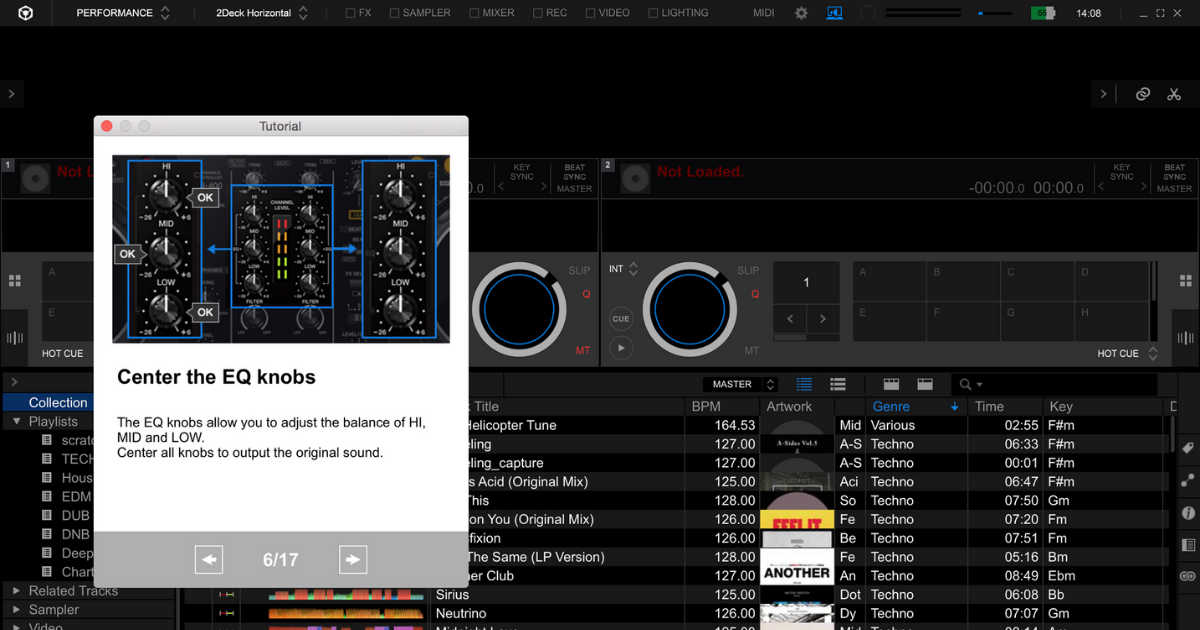Open the 2Deck Horizontal layout dropdown
The height and width of the screenshot is (630, 1200).
coord(262,13)
